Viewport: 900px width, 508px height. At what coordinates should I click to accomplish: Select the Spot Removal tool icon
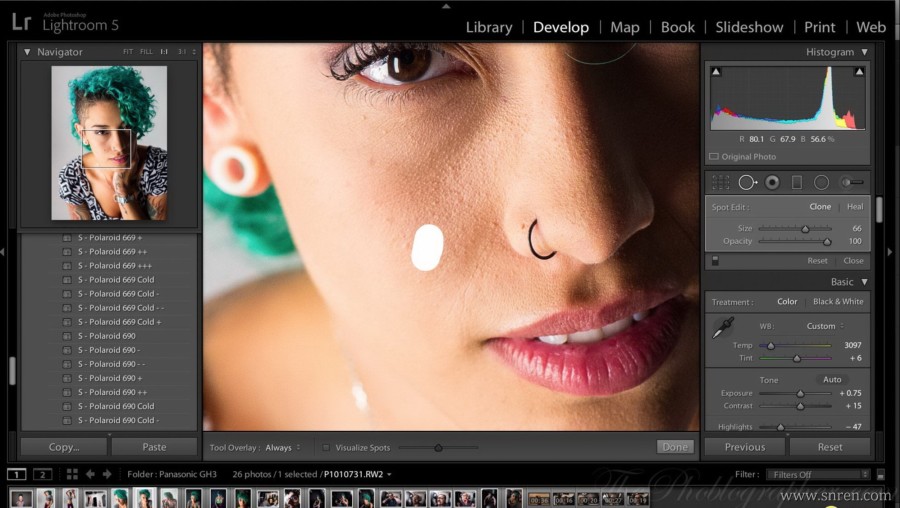click(x=747, y=183)
